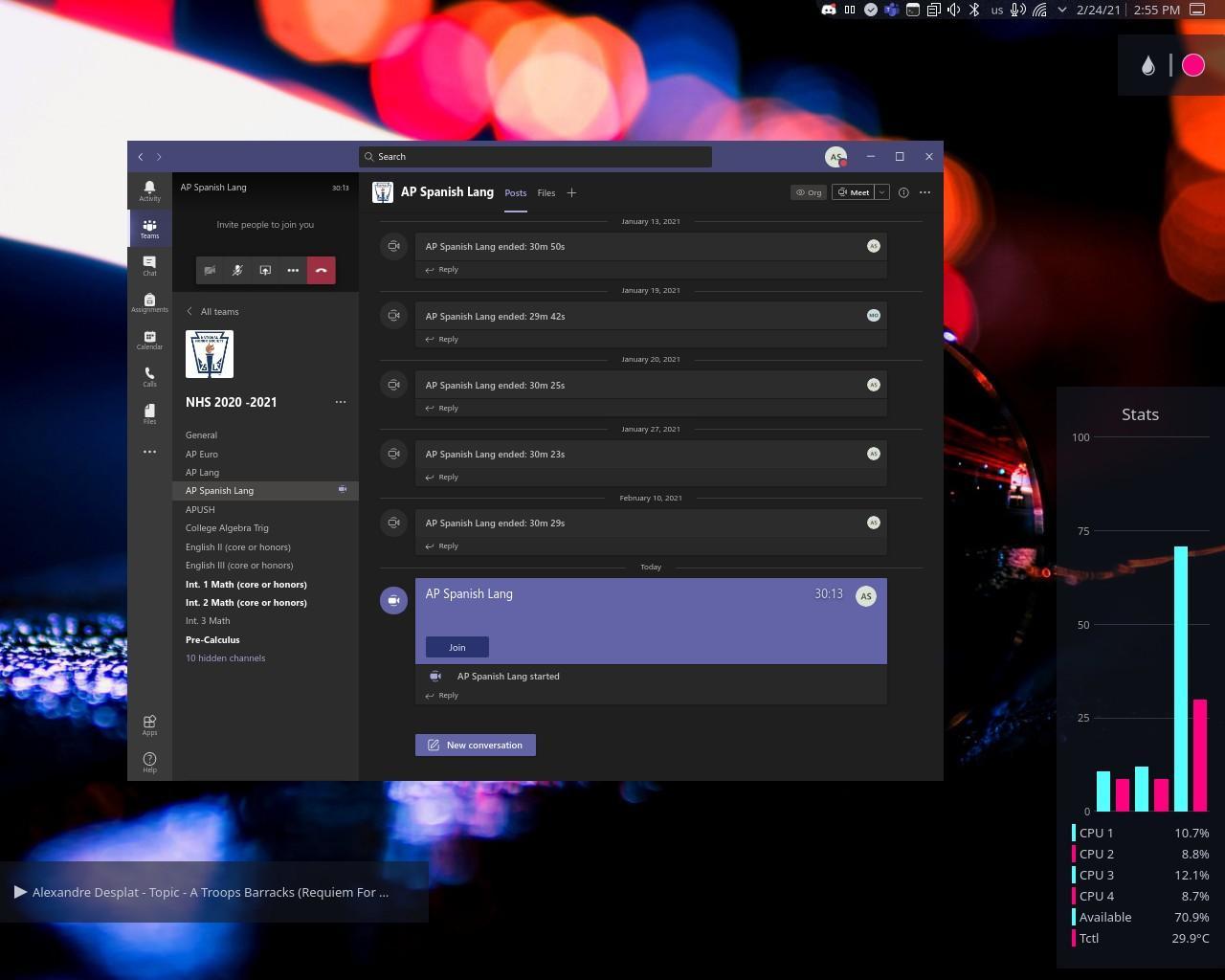Open the speaker volume tray icon
The width and height of the screenshot is (1225, 980).
point(954,10)
